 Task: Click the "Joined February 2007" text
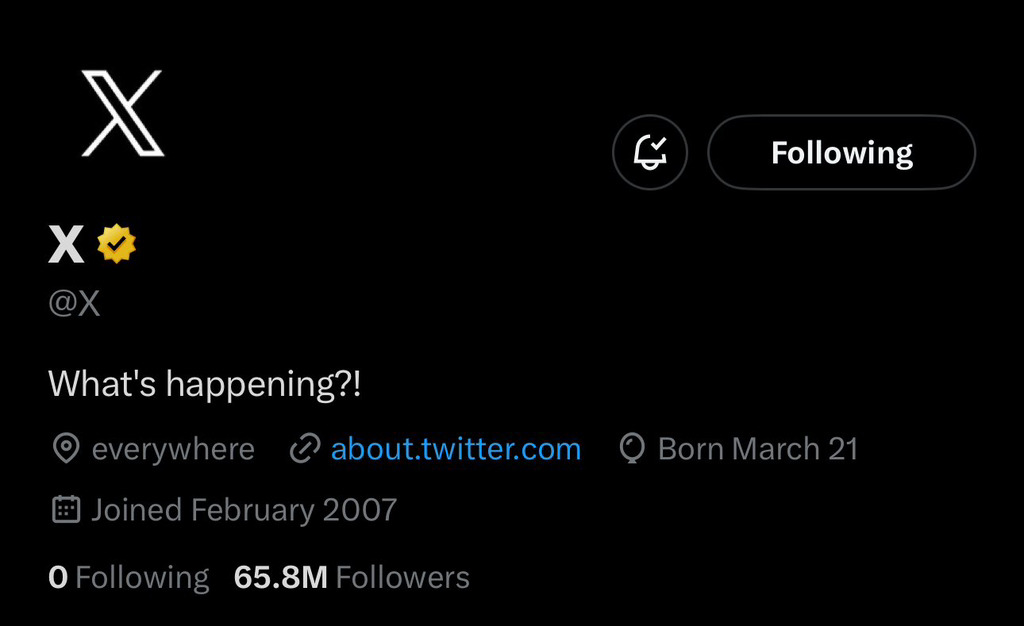(244, 510)
